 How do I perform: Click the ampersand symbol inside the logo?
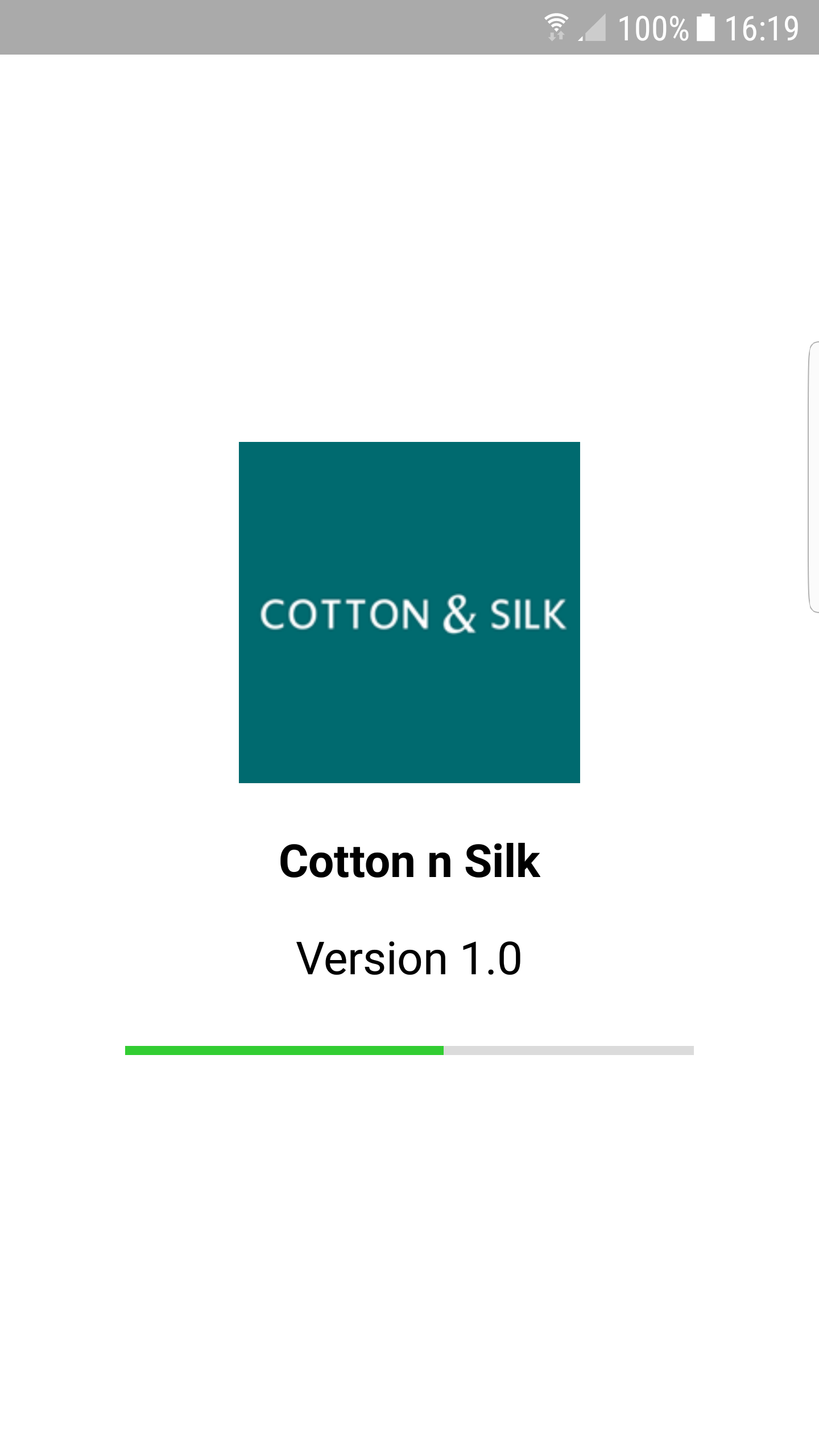coord(460,614)
